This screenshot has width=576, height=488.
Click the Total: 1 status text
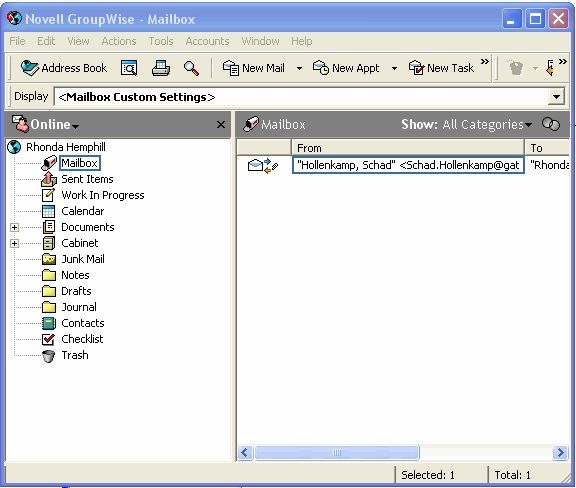(x=512, y=475)
